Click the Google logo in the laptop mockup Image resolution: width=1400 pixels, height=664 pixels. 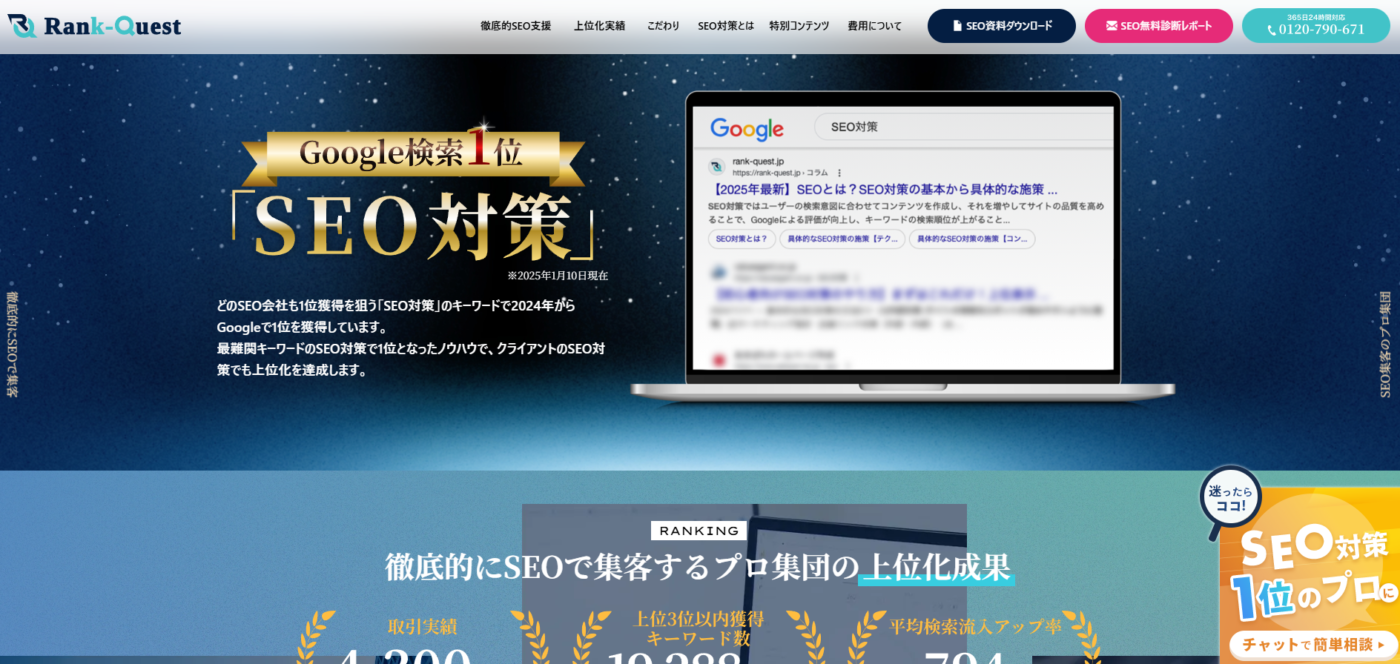747,128
